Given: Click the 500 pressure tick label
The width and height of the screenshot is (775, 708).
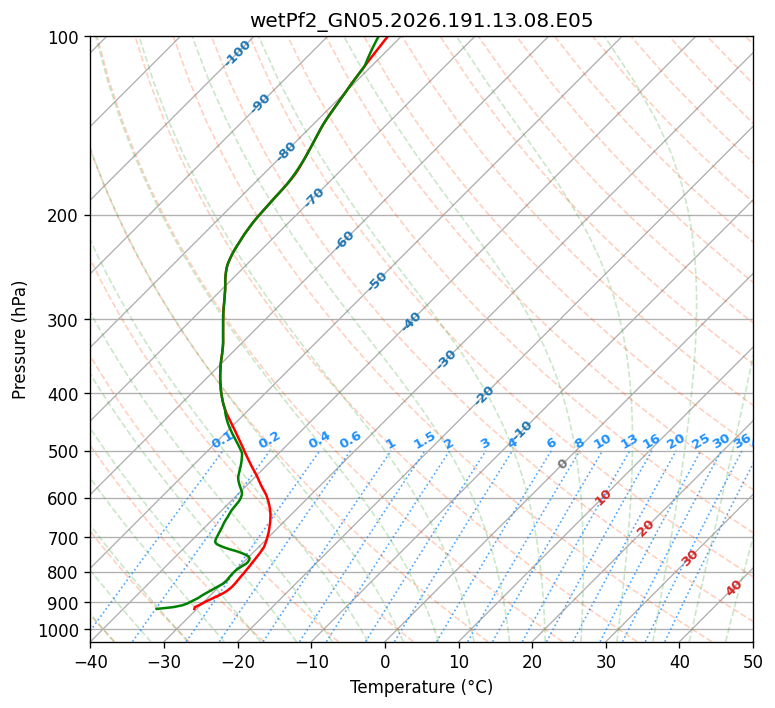Looking at the screenshot, I should (x=65, y=451).
